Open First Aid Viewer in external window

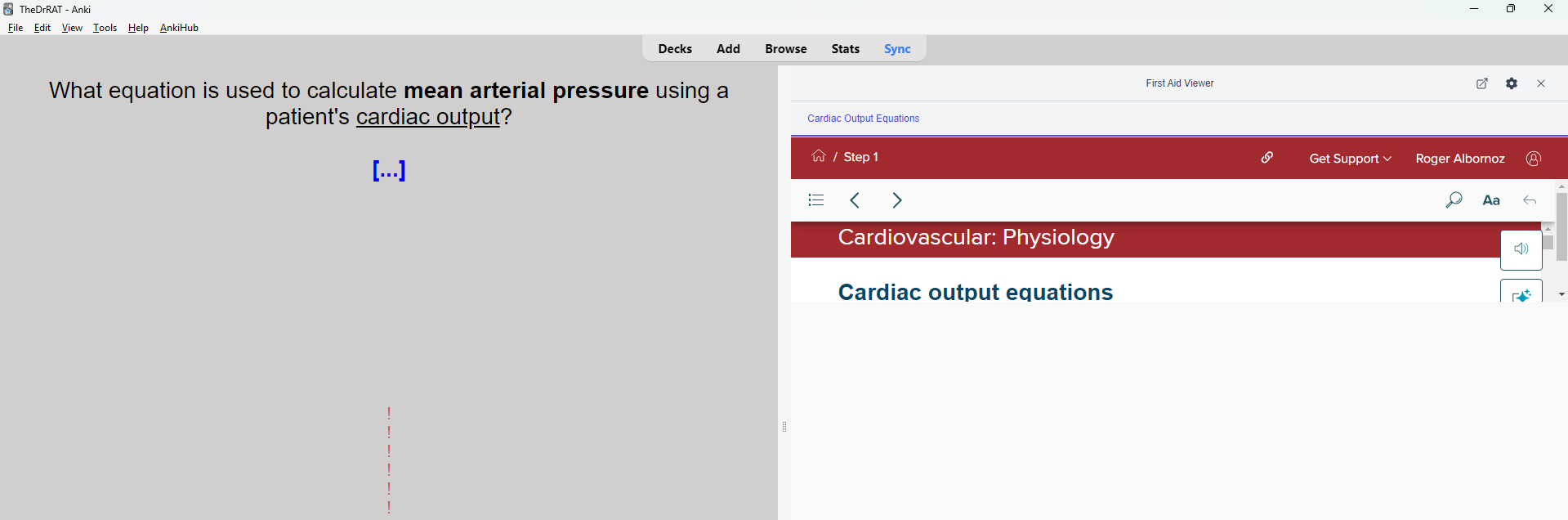1481,83
